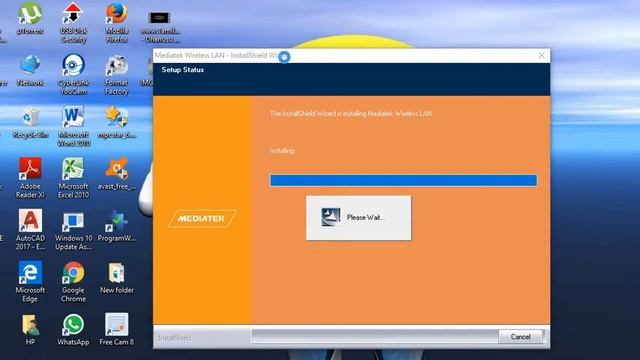Click the Mediatek logo in installer sidebar

coord(202,218)
